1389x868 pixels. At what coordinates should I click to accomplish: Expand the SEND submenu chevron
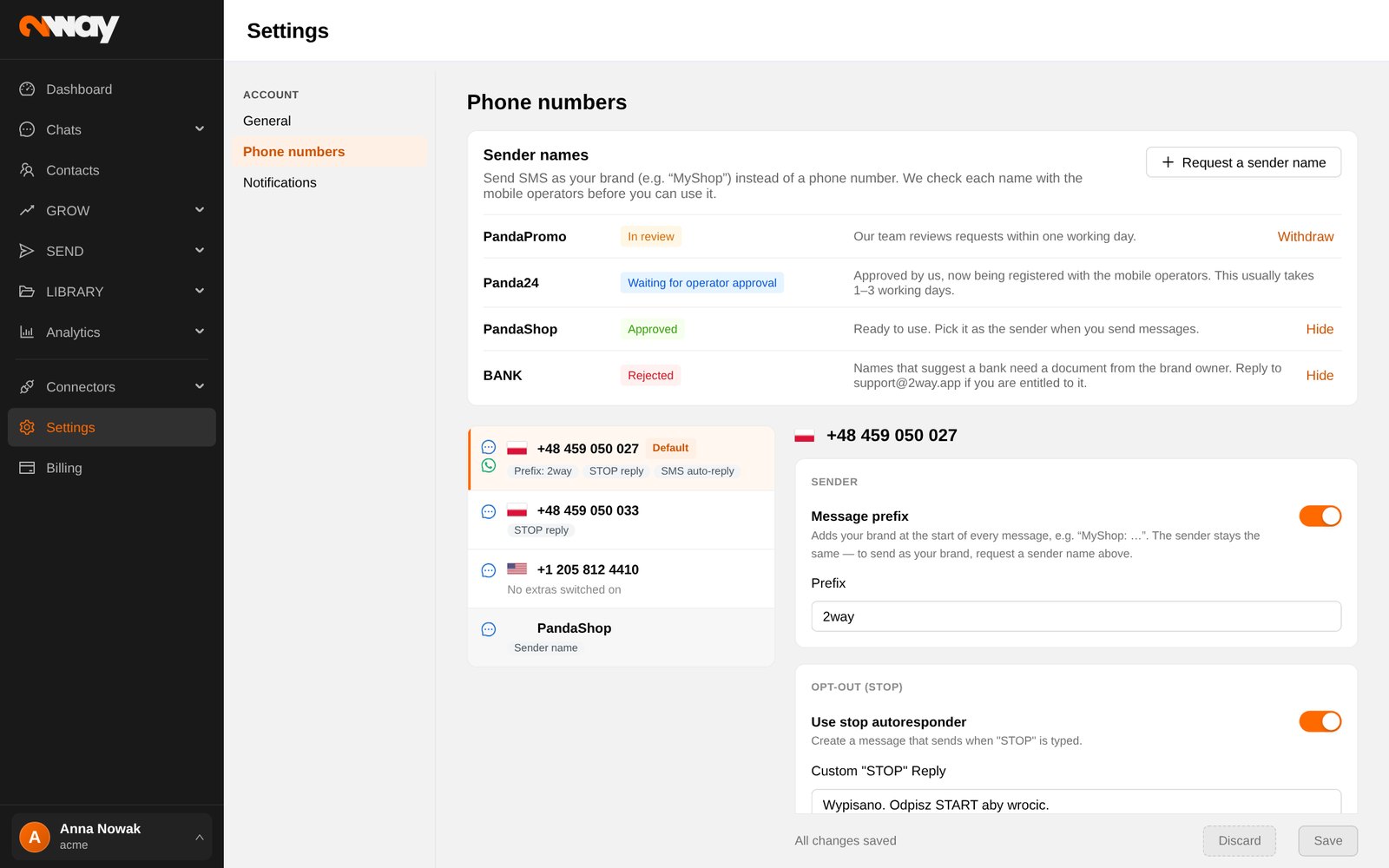click(200, 251)
